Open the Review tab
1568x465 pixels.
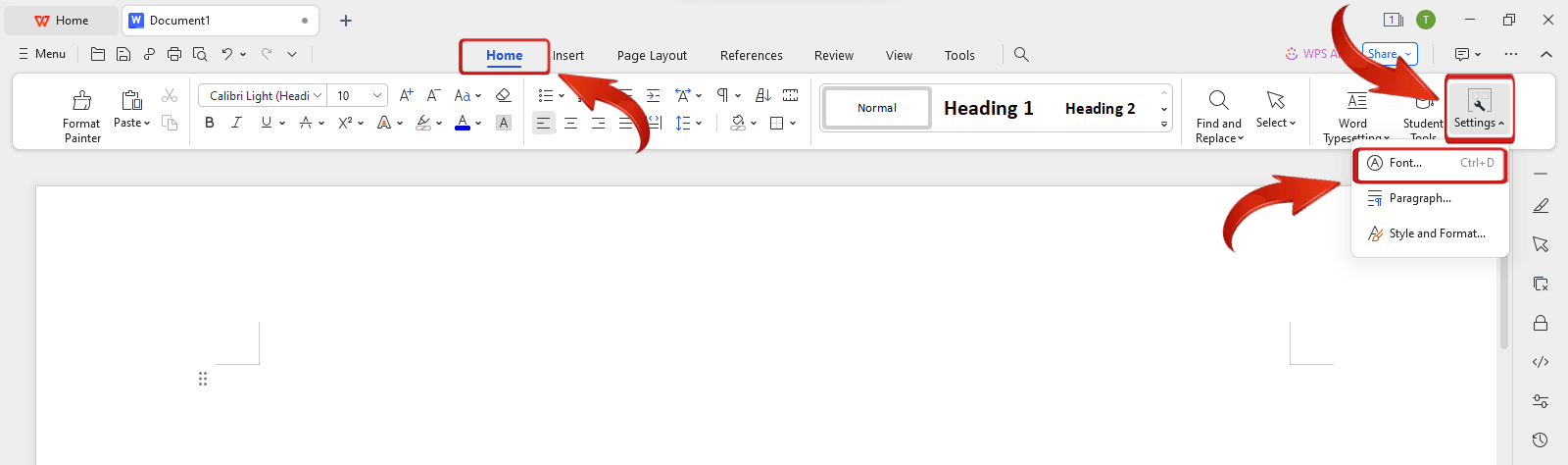(834, 56)
